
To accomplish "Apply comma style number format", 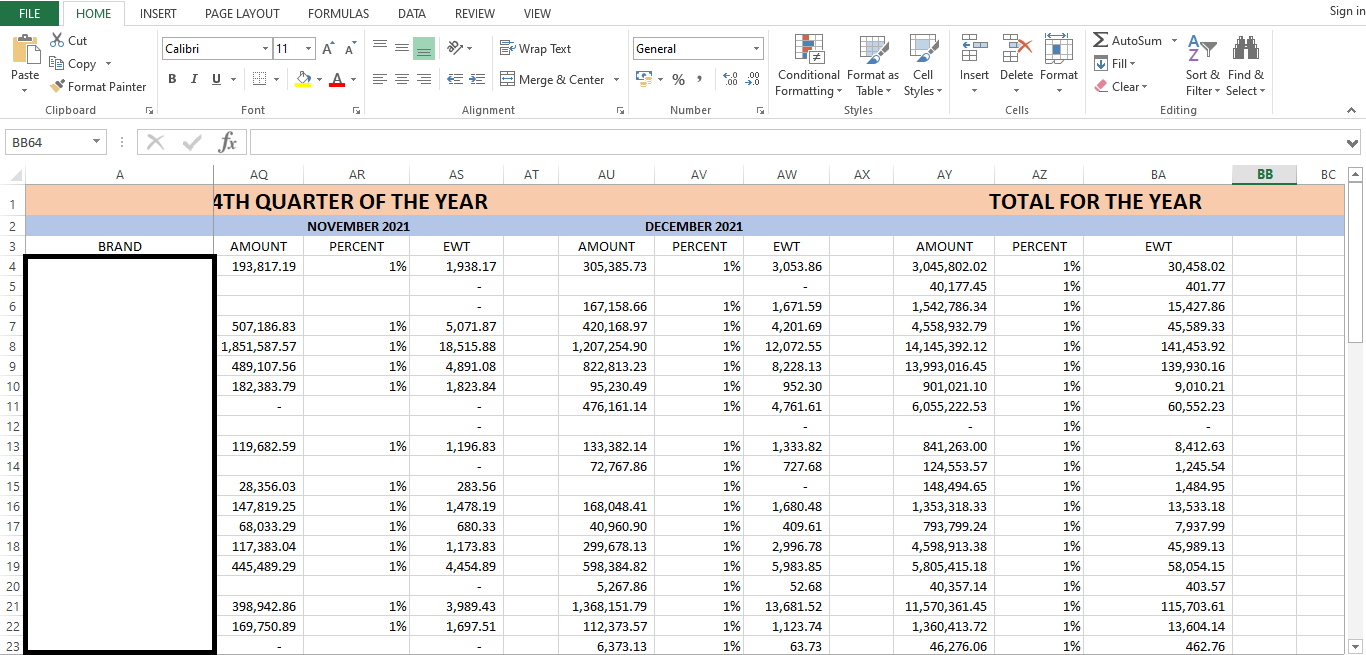I will click(x=700, y=79).
